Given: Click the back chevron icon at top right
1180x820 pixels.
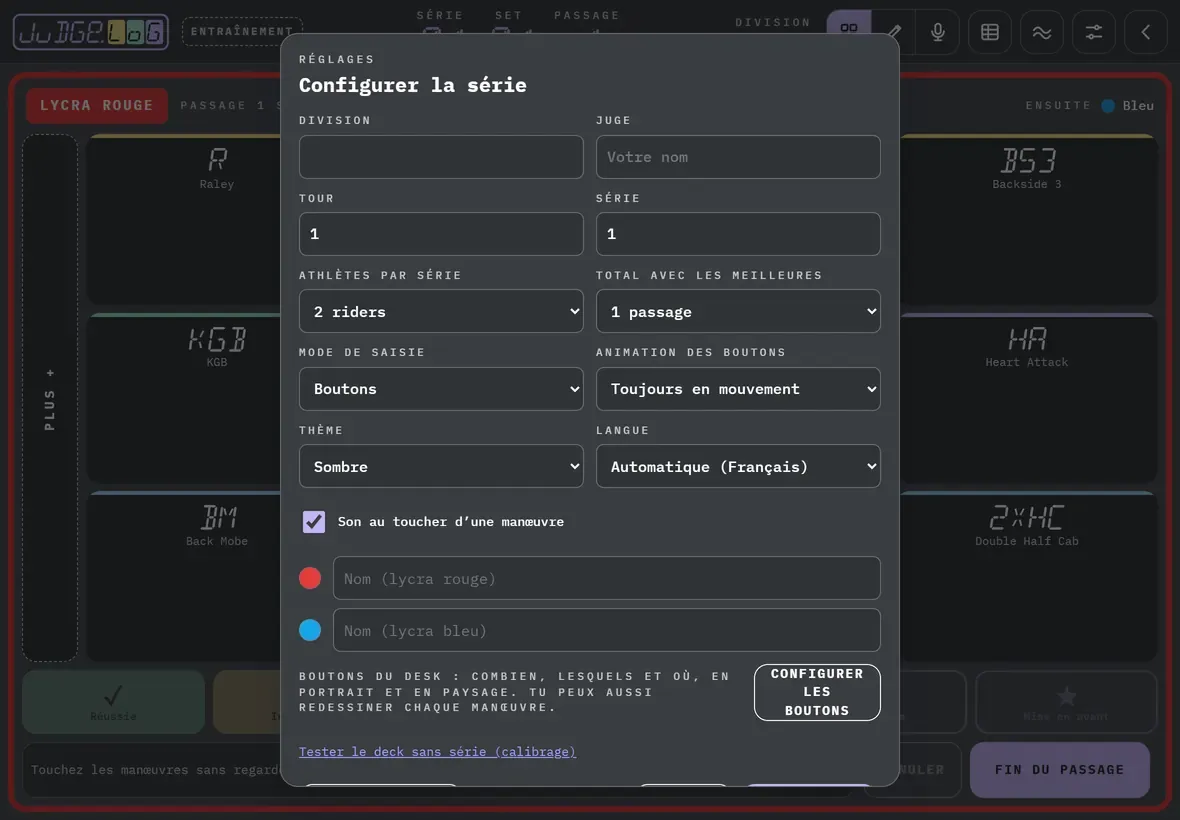Looking at the screenshot, I should pos(1145,32).
